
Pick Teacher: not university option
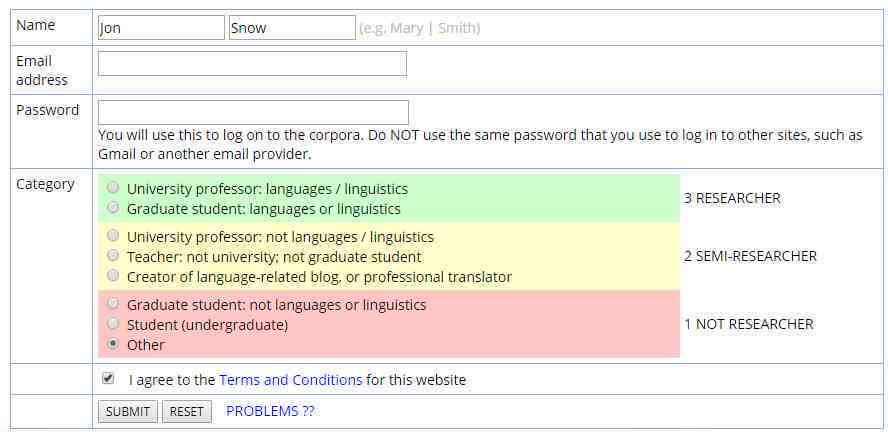113,255
